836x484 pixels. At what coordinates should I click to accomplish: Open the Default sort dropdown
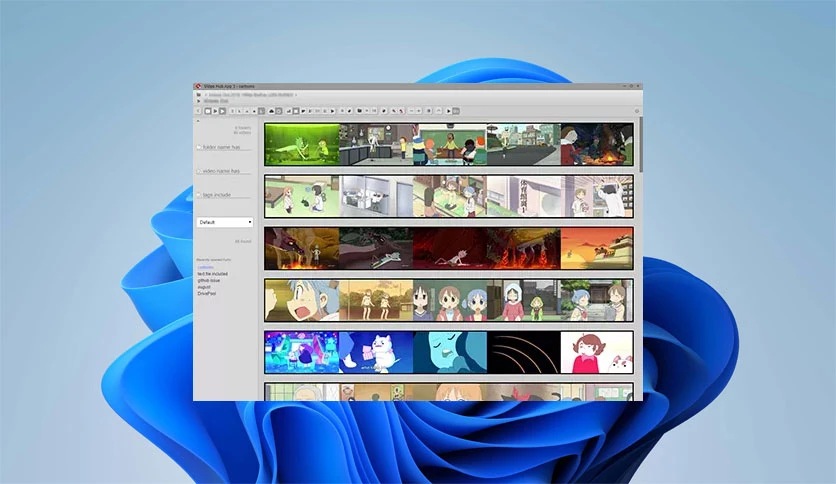point(224,222)
